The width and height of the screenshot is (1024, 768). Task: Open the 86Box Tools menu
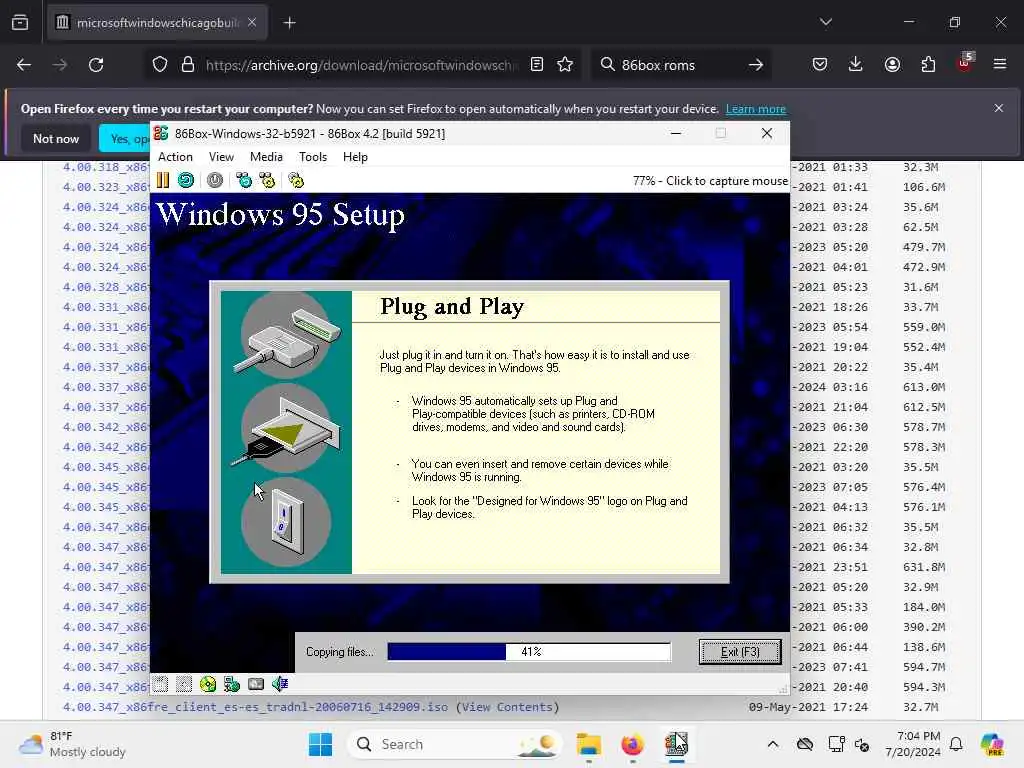[313, 157]
